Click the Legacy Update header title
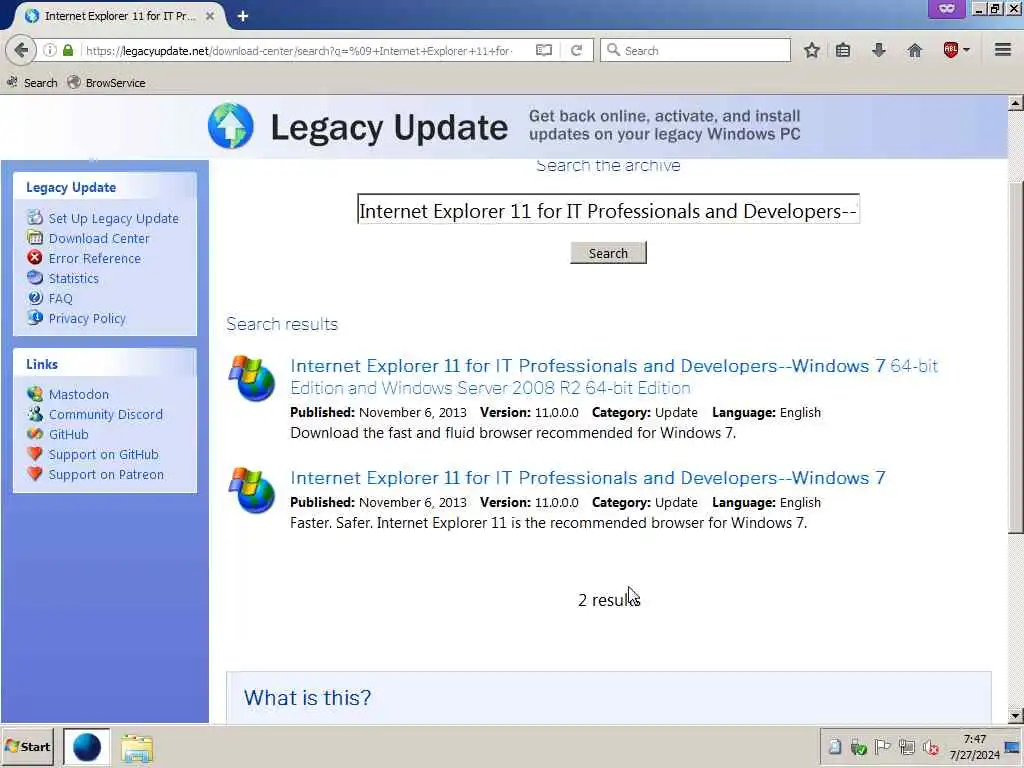Image resolution: width=1024 pixels, height=768 pixels. pos(389,127)
